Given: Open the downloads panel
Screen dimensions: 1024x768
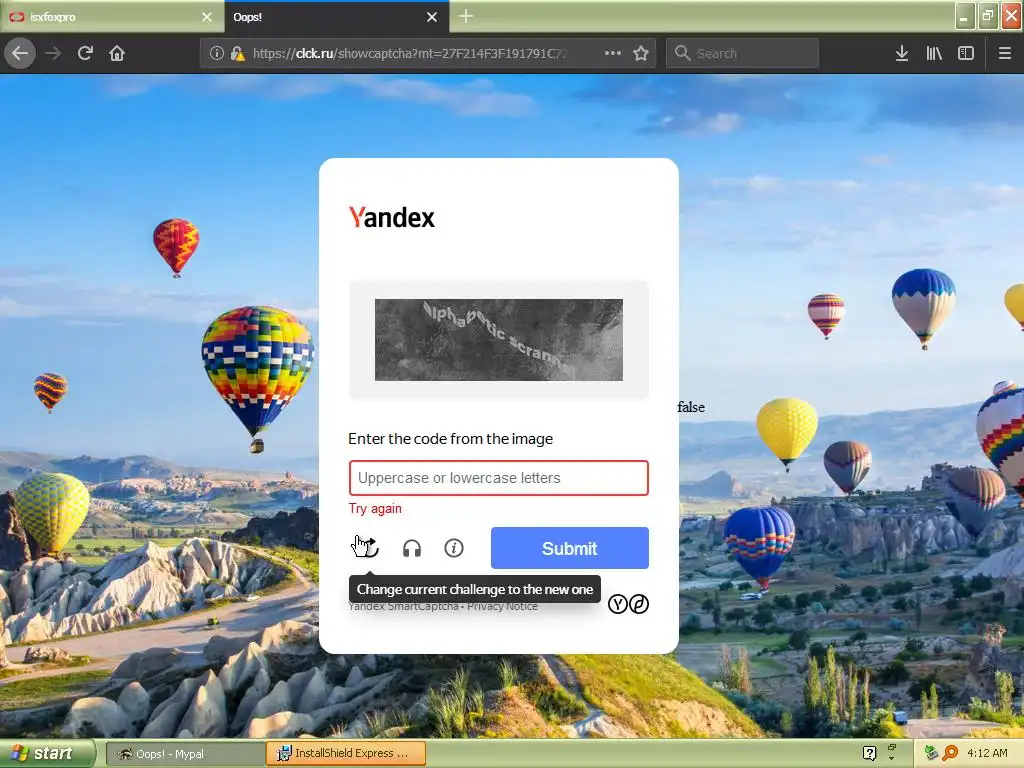Looking at the screenshot, I should (902, 53).
